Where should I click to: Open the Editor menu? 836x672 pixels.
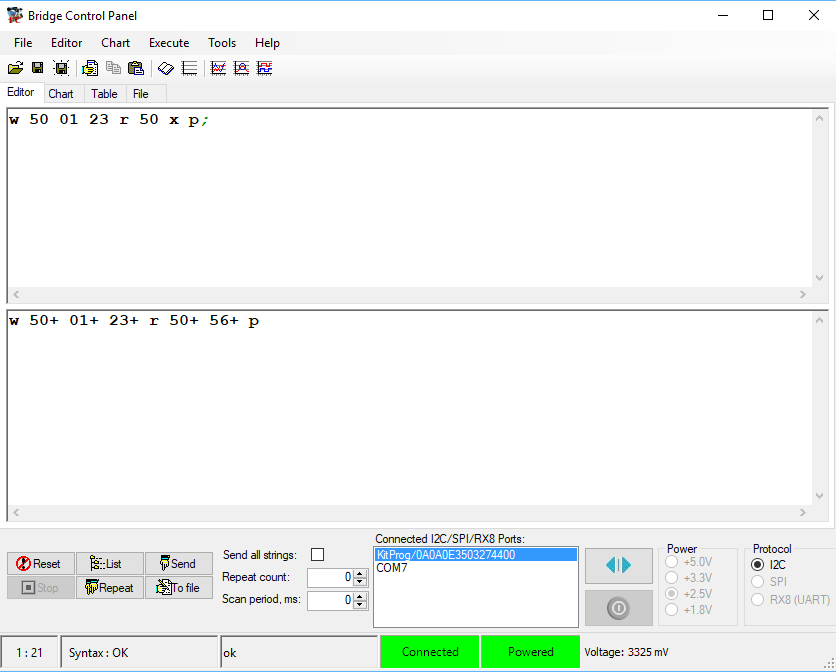click(x=67, y=43)
